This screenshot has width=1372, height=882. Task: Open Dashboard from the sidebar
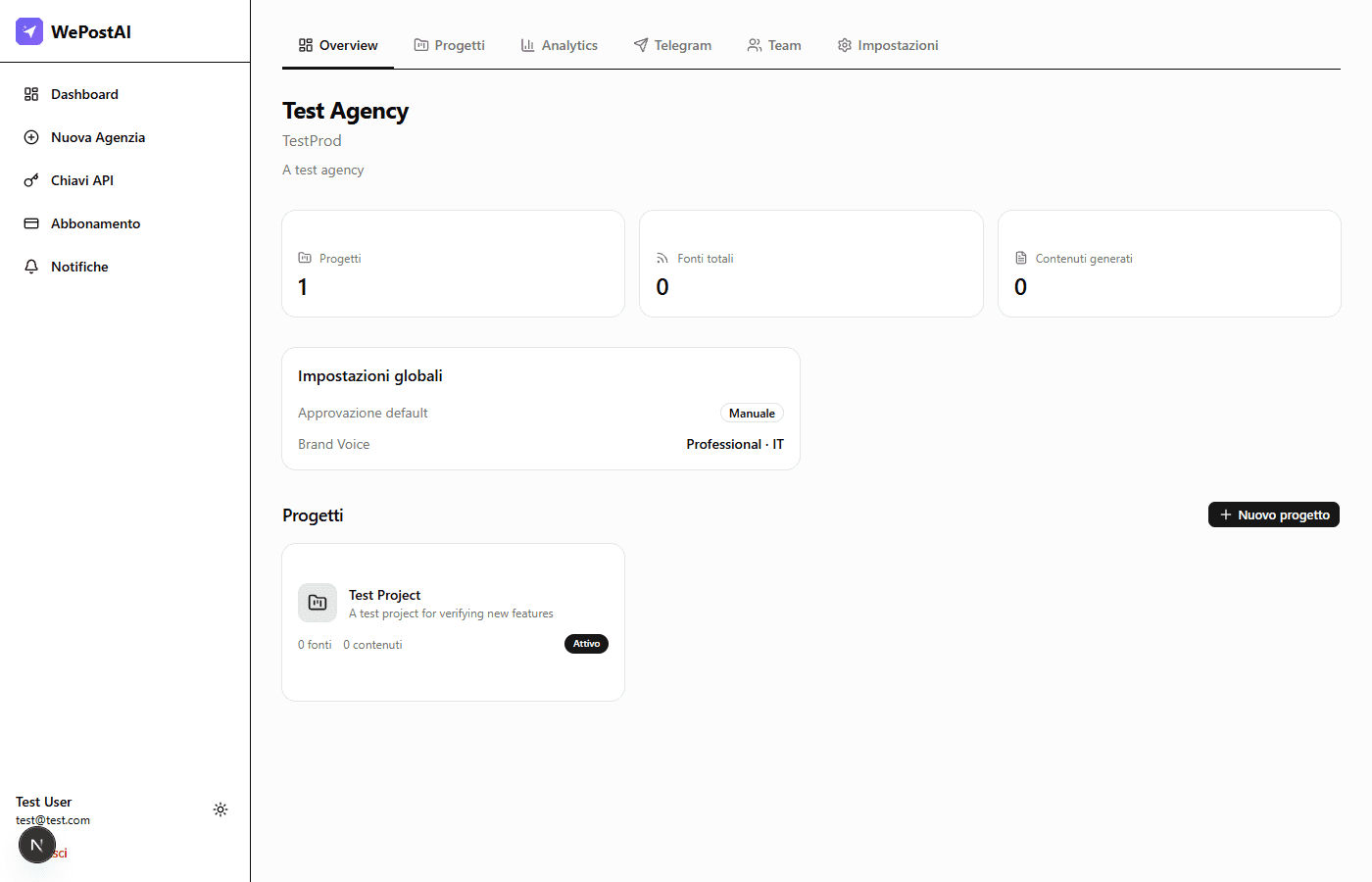click(x=84, y=94)
